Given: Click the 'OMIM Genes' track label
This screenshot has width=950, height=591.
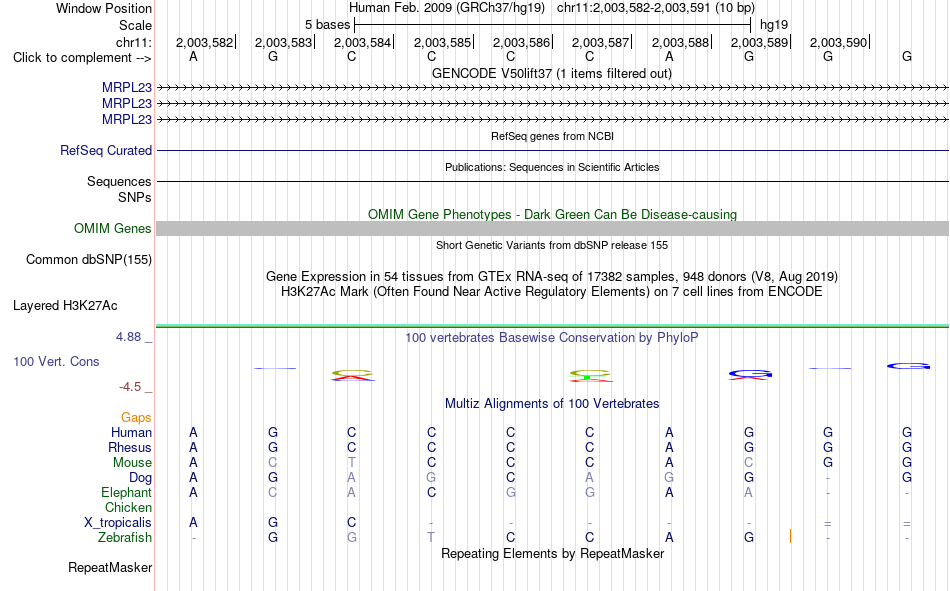Looking at the screenshot, I should coord(113,229).
